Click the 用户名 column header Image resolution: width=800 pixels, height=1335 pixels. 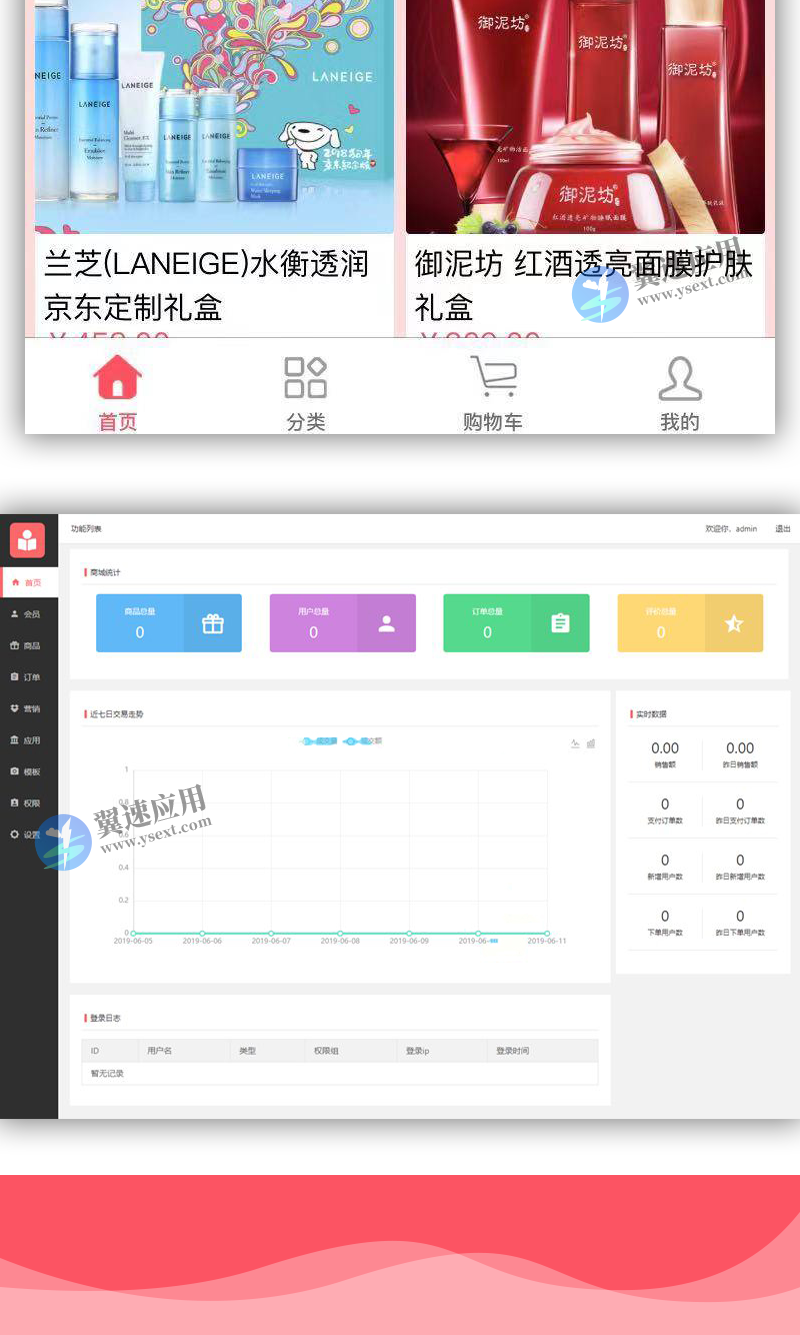pos(160,1051)
